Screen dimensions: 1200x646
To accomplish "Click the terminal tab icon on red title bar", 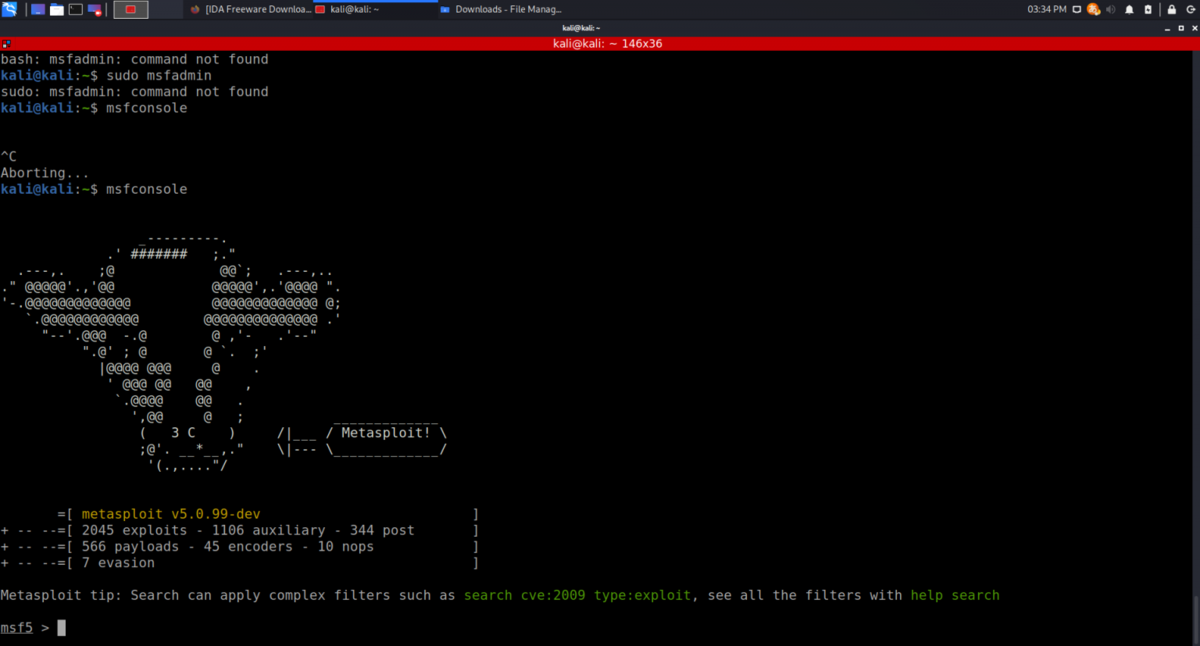I will click(x=6, y=44).
